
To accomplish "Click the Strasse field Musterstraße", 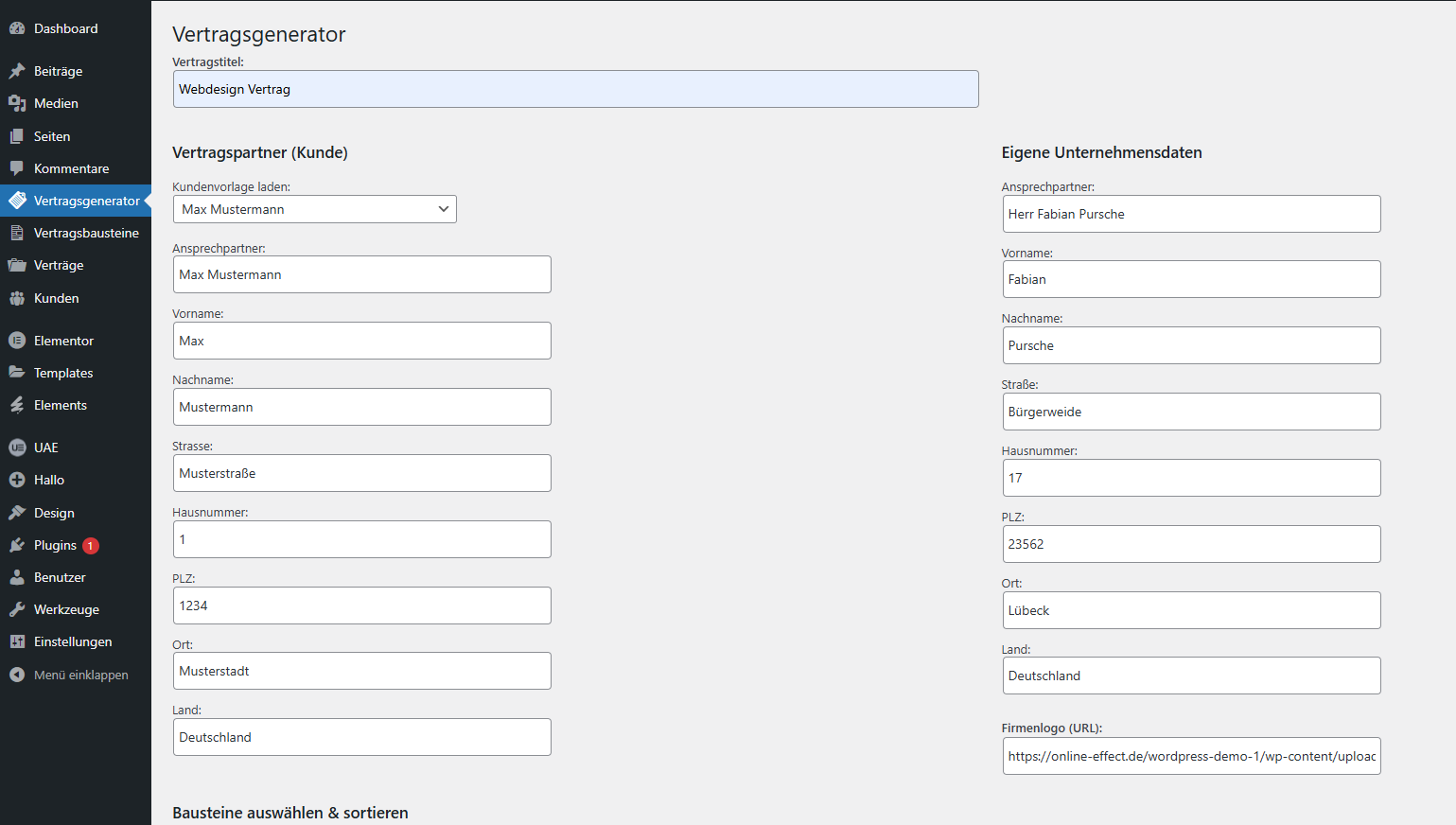I will point(361,473).
